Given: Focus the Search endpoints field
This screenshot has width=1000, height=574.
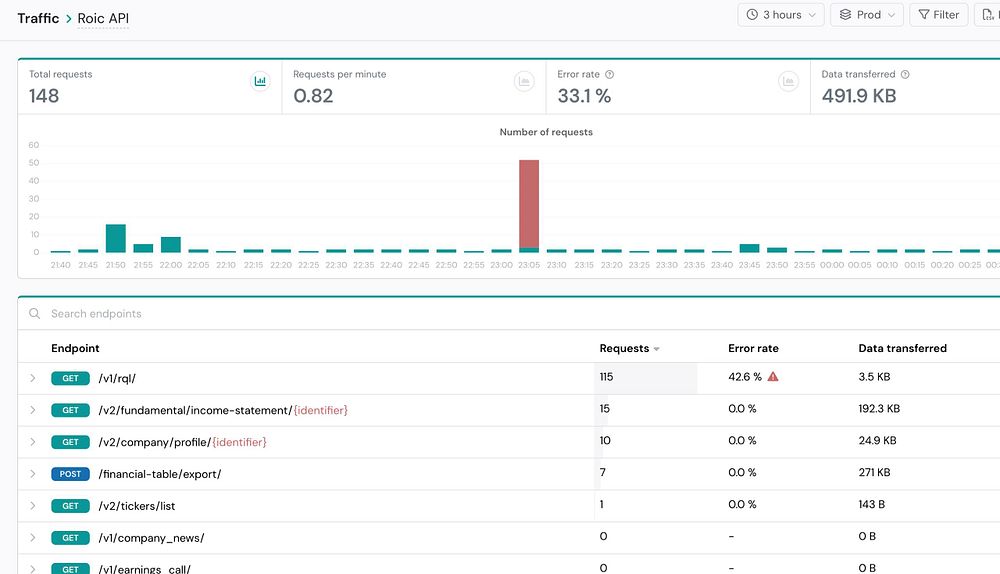Looking at the screenshot, I should pyautogui.click(x=510, y=314).
